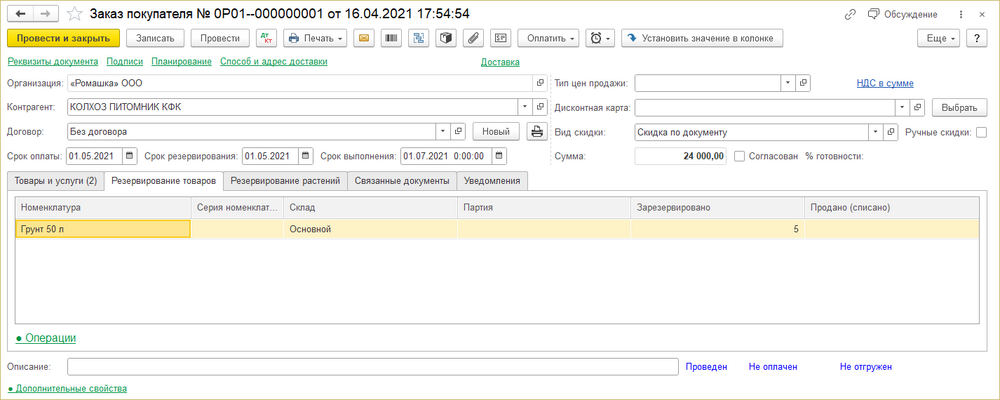Open the Планирование link
This screenshot has height=400, width=1000.
click(x=181, y=62)
